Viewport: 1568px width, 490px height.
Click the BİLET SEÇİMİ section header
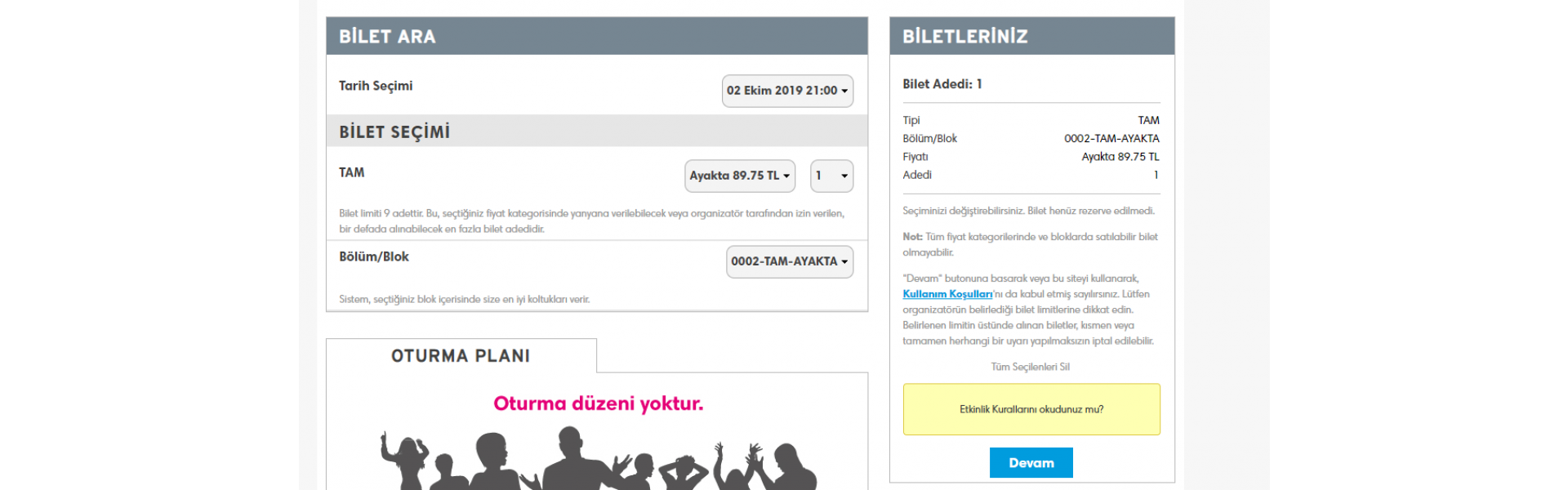coord(596,131)
